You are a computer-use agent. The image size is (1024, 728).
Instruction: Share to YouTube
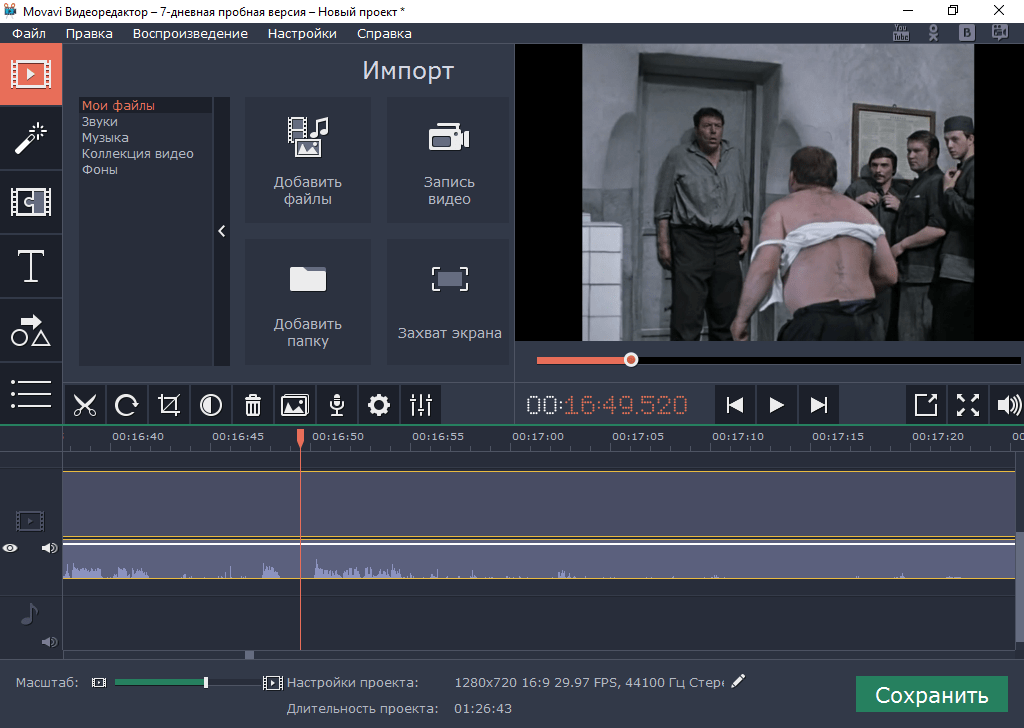(x=901, y=33)
